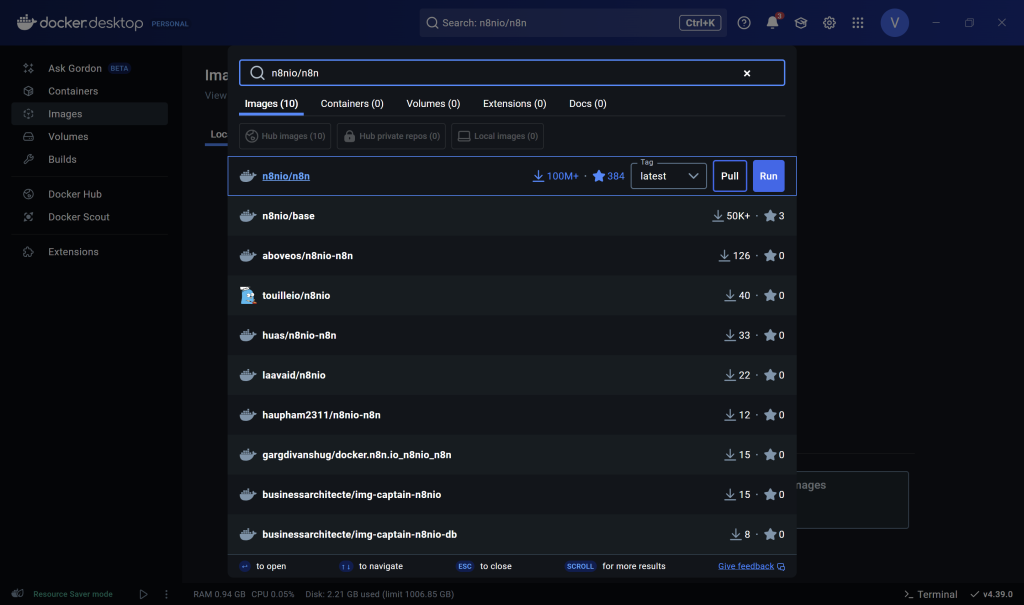Click the Resource Saver mode leaf icon
Image resolution: width=1024 pixels, height=605 pixels.
(18, 594)
